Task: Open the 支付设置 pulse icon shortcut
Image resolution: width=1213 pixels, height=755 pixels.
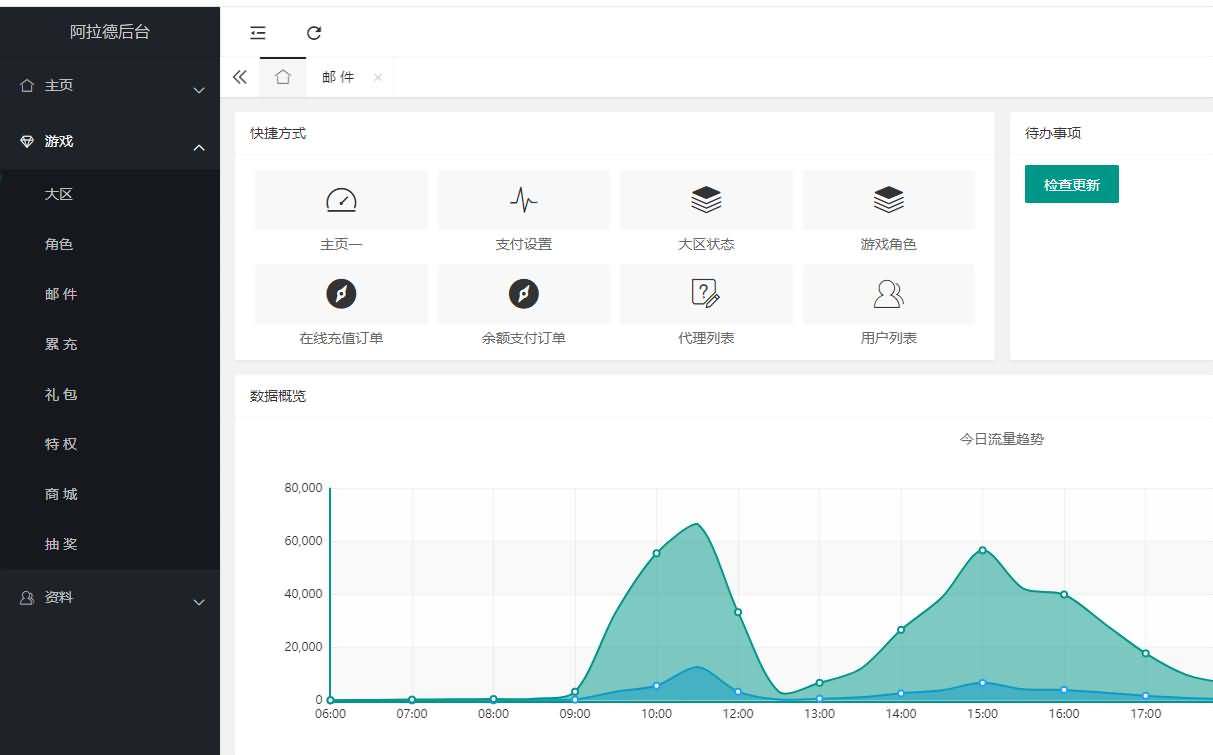Action: (x=523, y=201)
